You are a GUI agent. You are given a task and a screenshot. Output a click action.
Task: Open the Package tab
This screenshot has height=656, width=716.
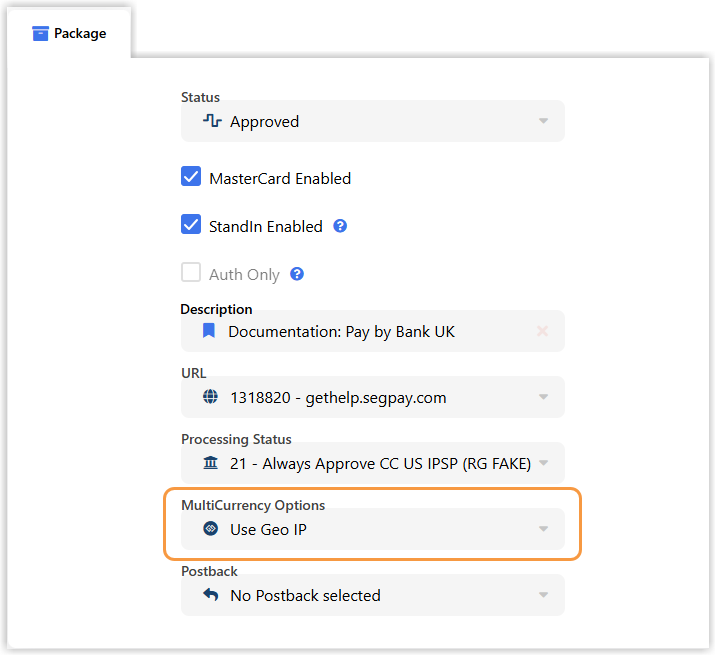[69, 33]
